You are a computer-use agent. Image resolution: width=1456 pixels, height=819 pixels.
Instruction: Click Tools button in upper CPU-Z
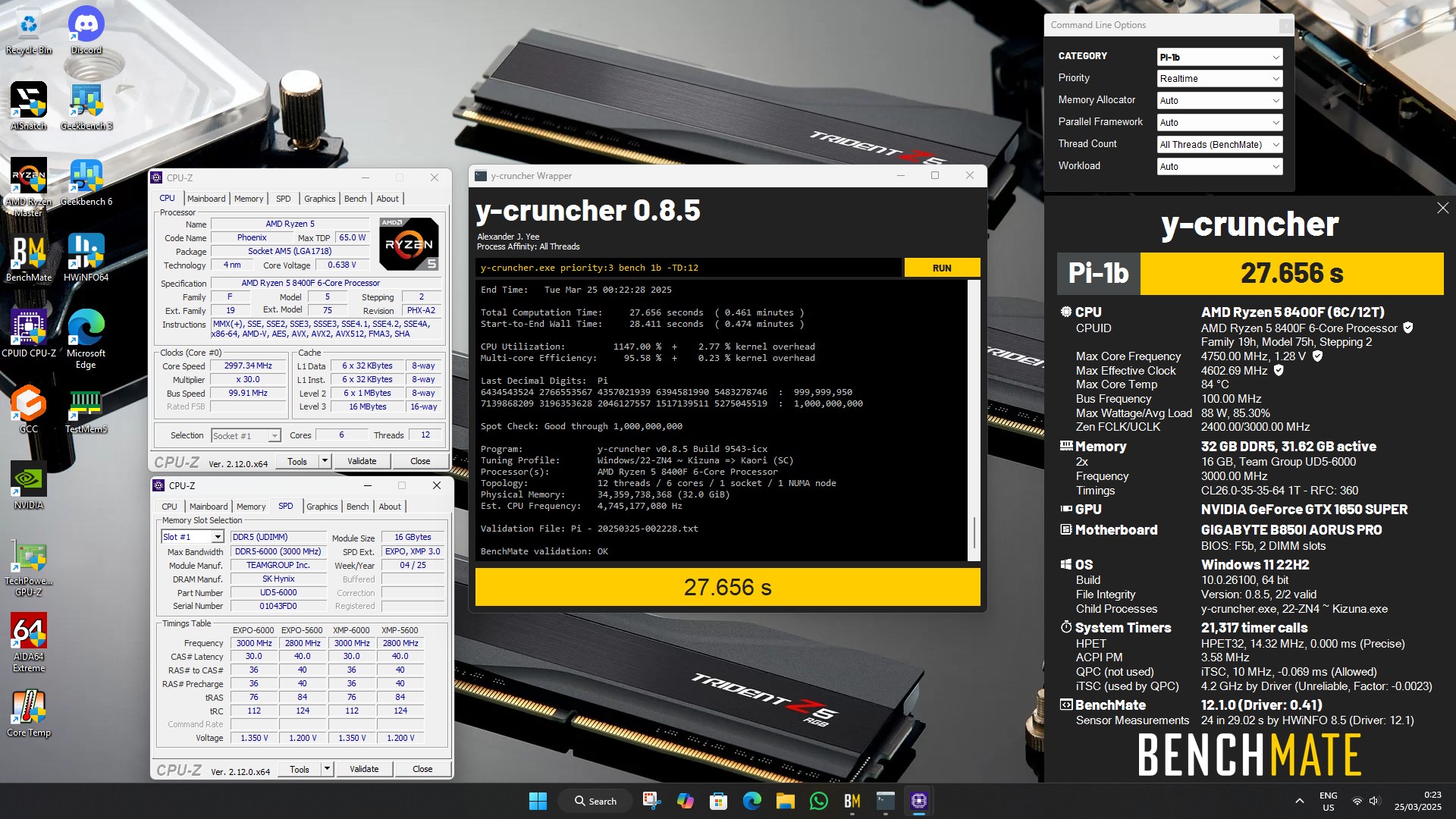(297, 461)
